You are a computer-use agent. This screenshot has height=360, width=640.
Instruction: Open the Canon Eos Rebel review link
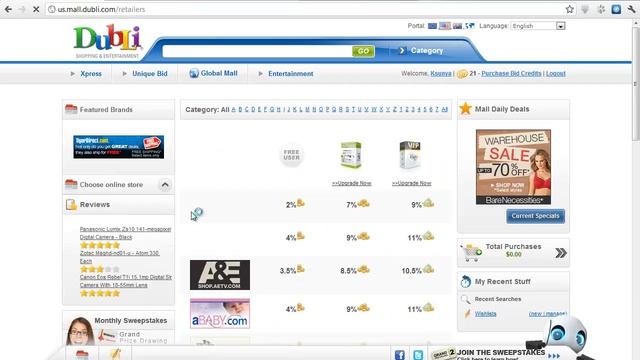[125, 281]
